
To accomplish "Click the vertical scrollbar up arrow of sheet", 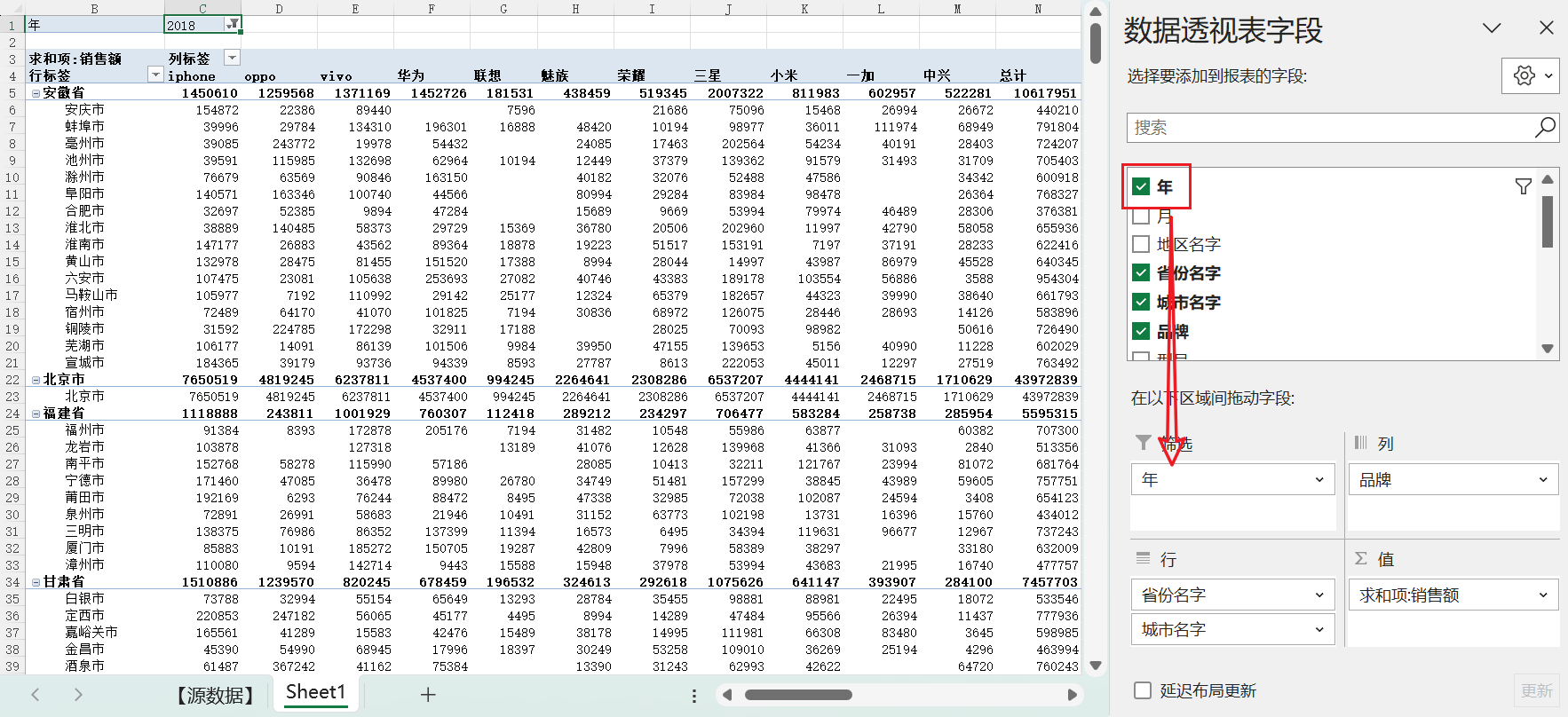I will tap(1095, 12).
